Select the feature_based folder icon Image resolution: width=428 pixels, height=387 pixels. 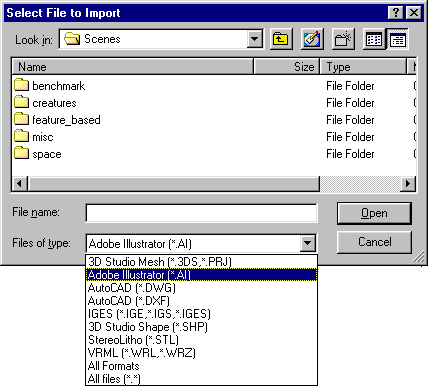[x=22, y=119]
